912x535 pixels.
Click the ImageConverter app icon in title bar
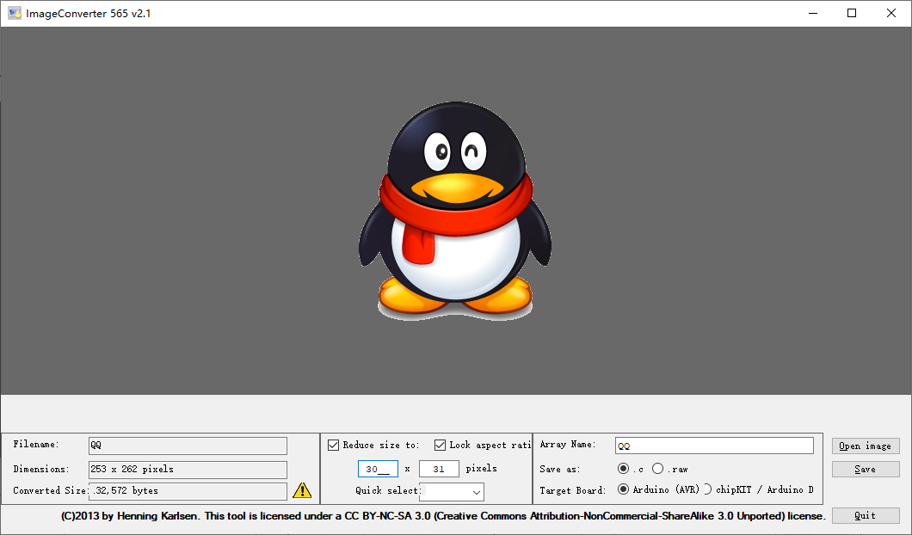pyautogui.click(x=15, y=13)
